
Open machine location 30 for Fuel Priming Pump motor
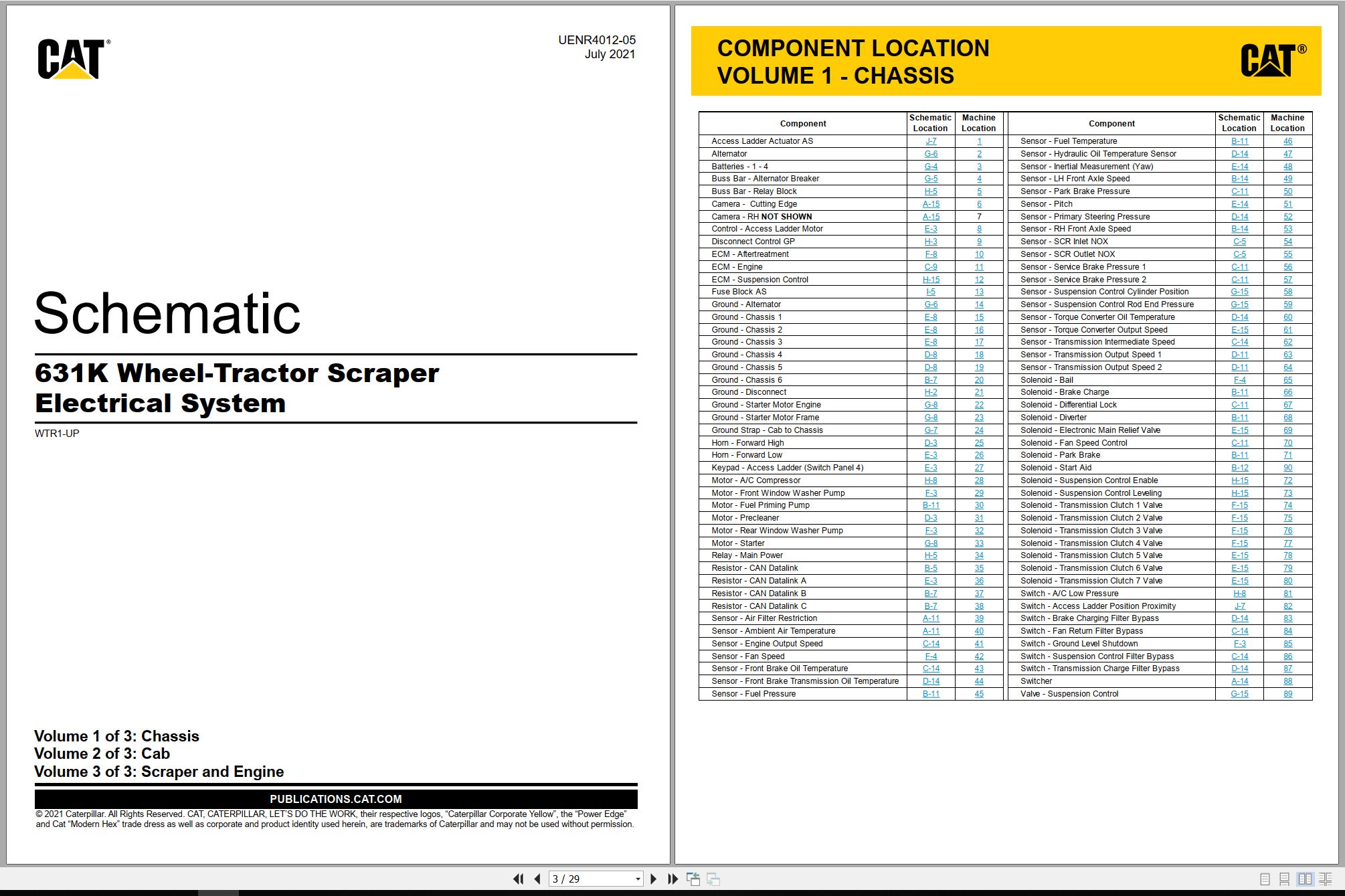pyautogui.click(x=979, y=505)
